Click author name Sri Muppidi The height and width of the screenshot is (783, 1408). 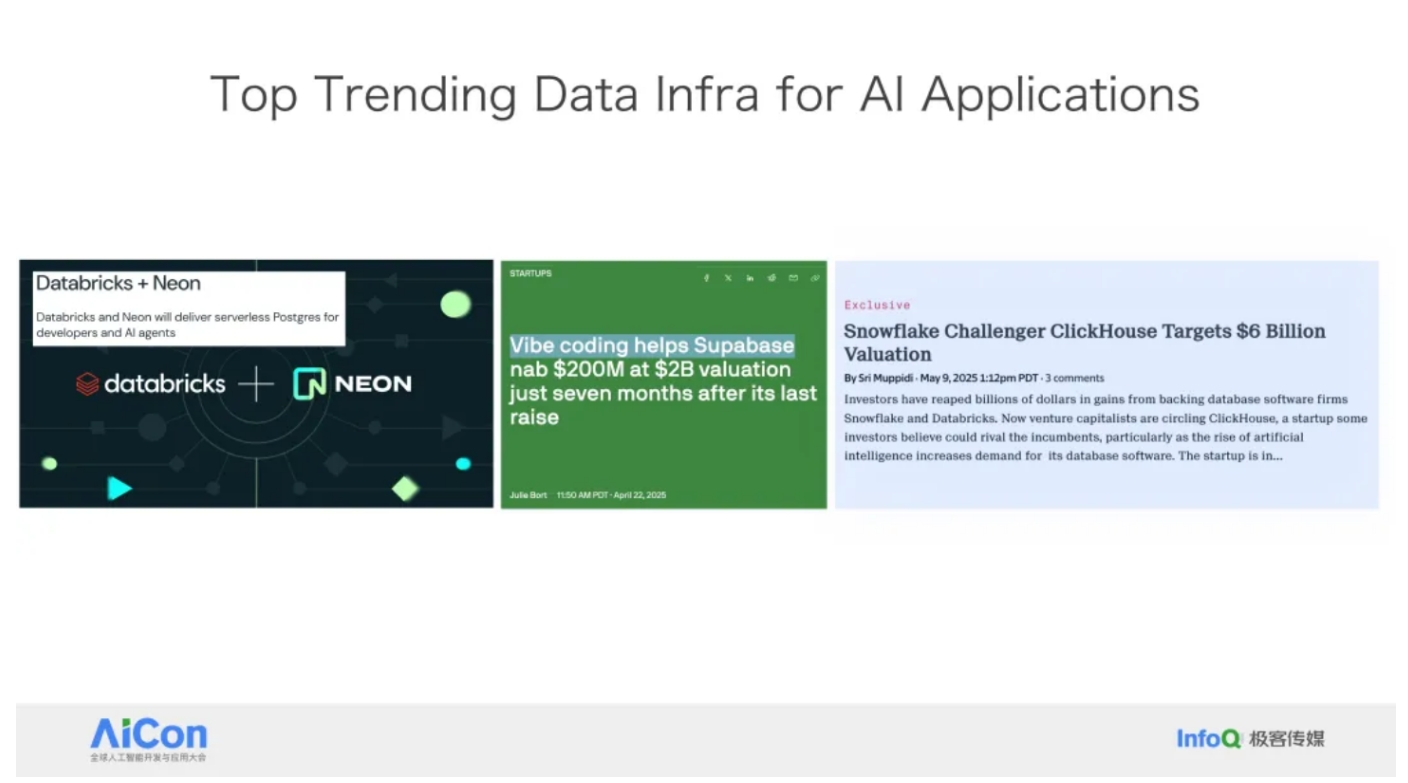pyautogui.click(x=885, y=378)
